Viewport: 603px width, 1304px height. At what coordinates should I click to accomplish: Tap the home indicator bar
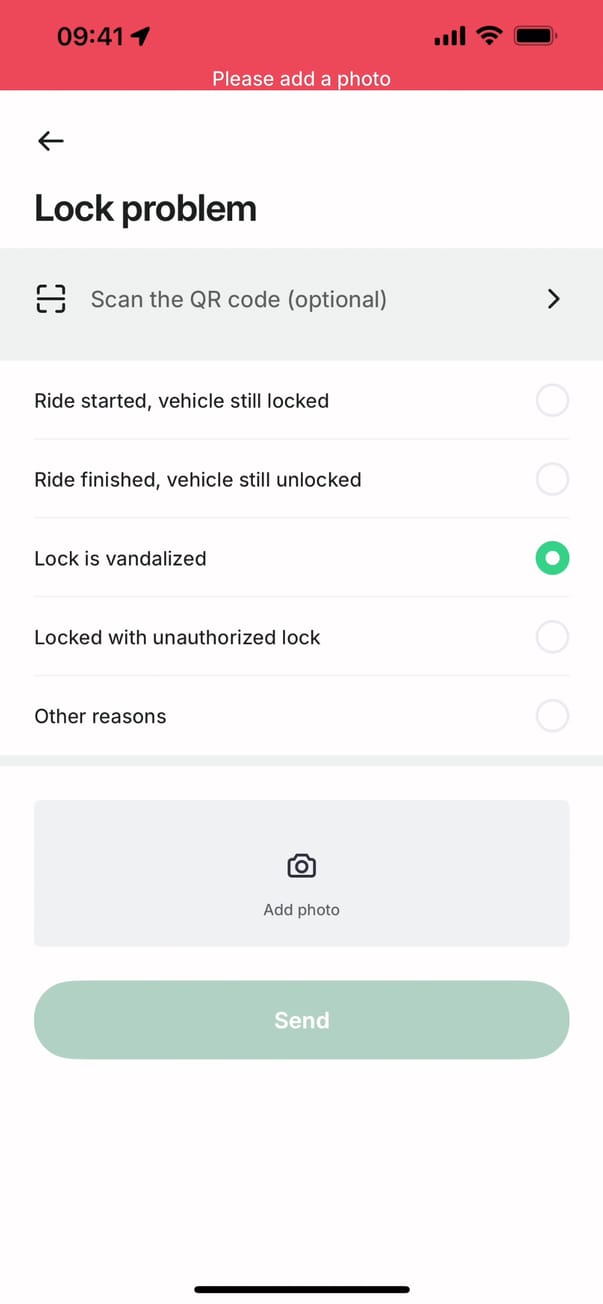click(301, 1289)
